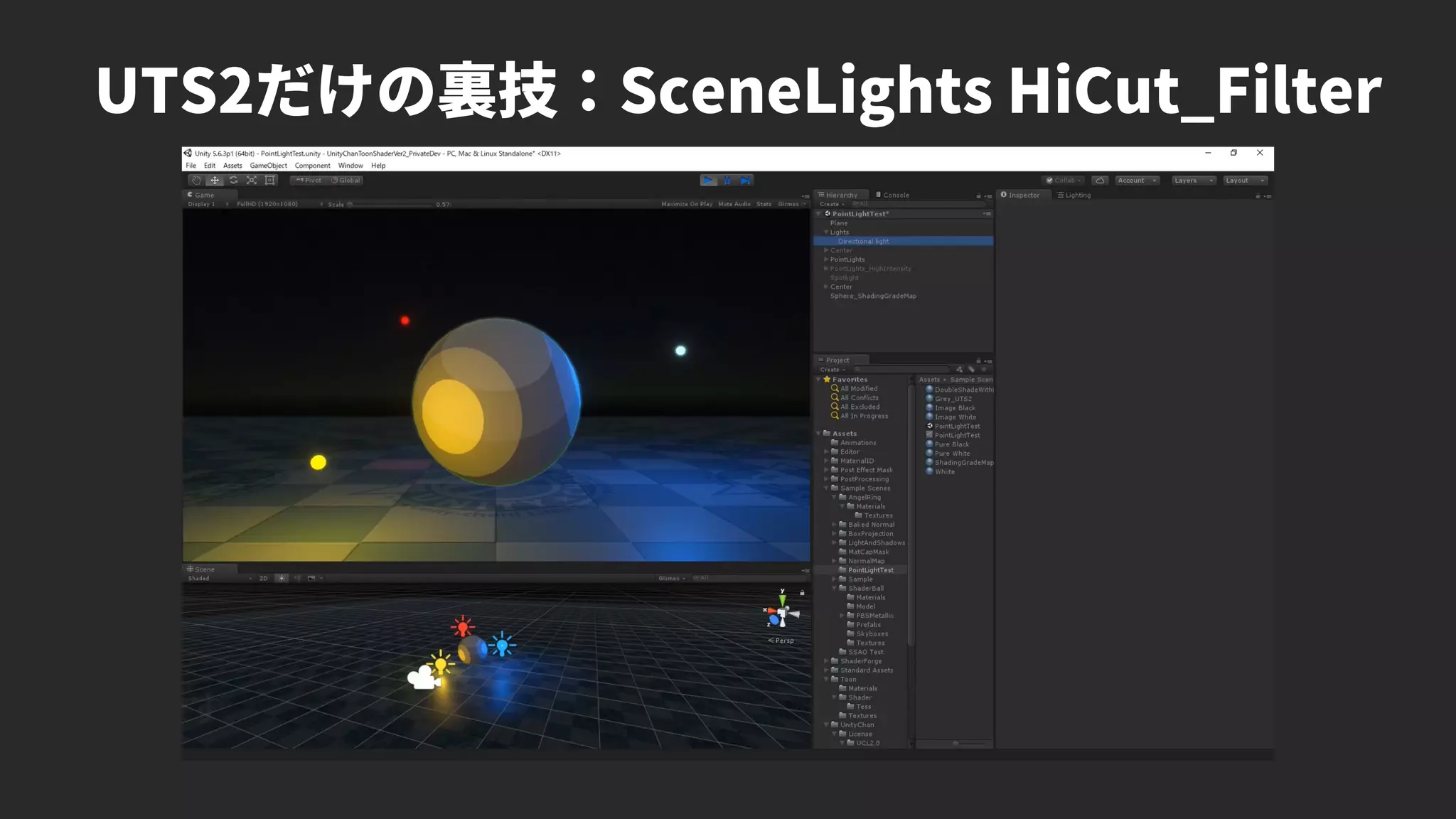This screenshot has width=1456, height=819.
Task: Click the Step frame button
Action: pyautogui.click(x=745, y=181)
